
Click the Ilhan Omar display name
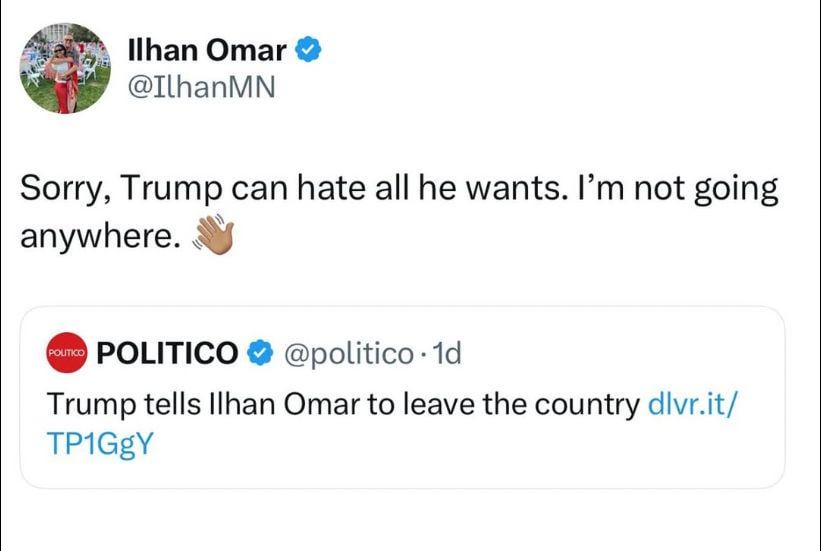208,49
